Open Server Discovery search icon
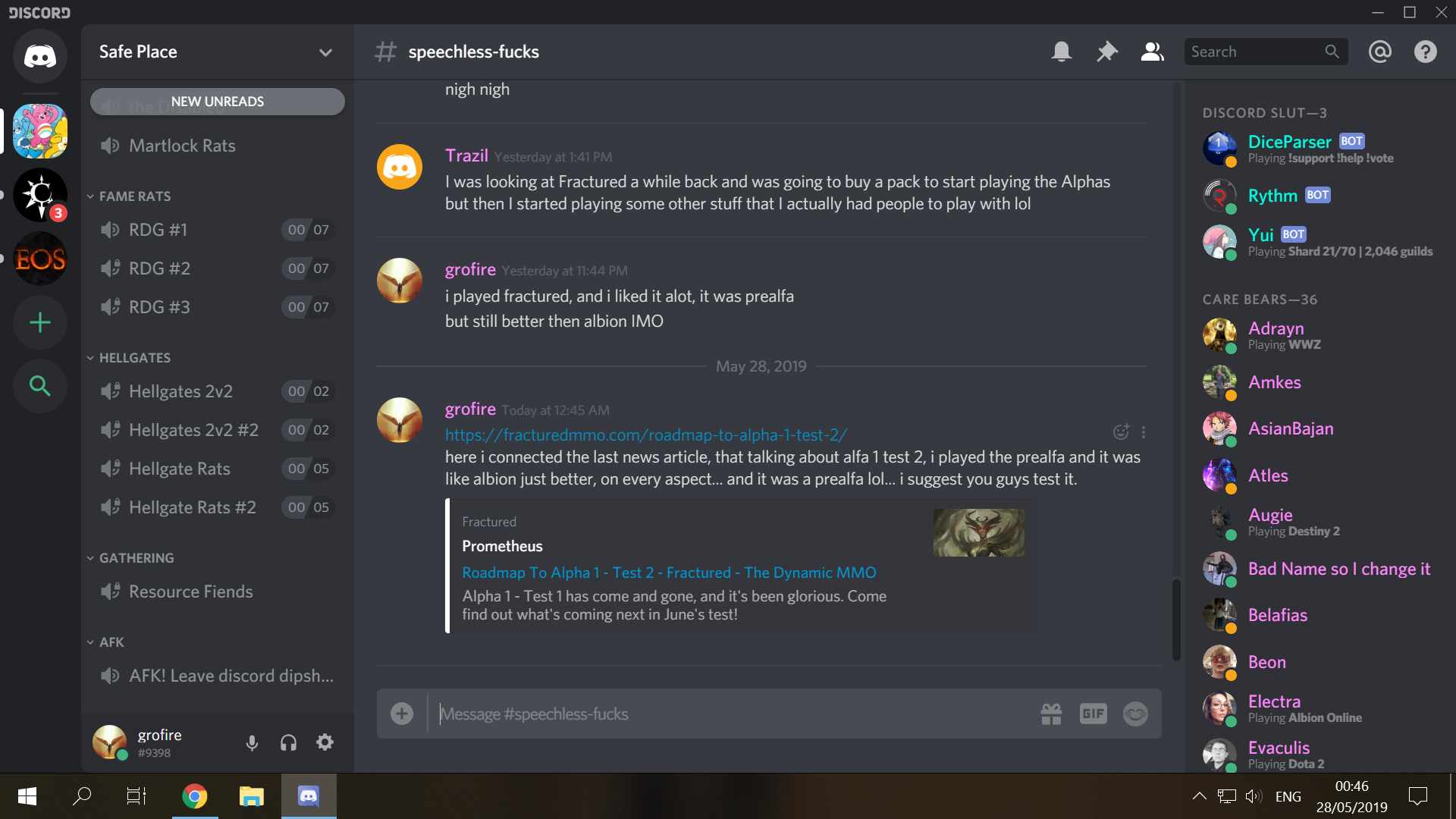 40,386
